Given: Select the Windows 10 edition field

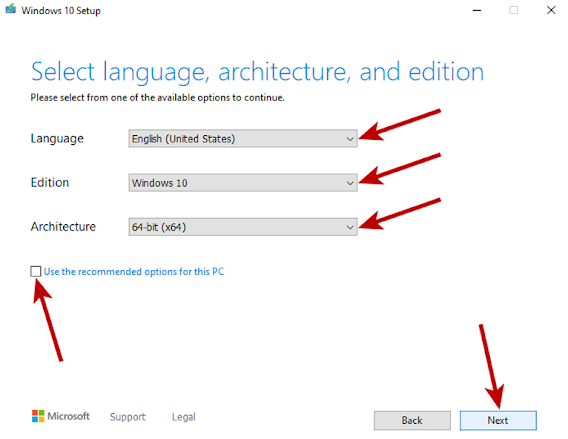Looking at the screenshot, I should pyautogui.click(x=243, y=183).
